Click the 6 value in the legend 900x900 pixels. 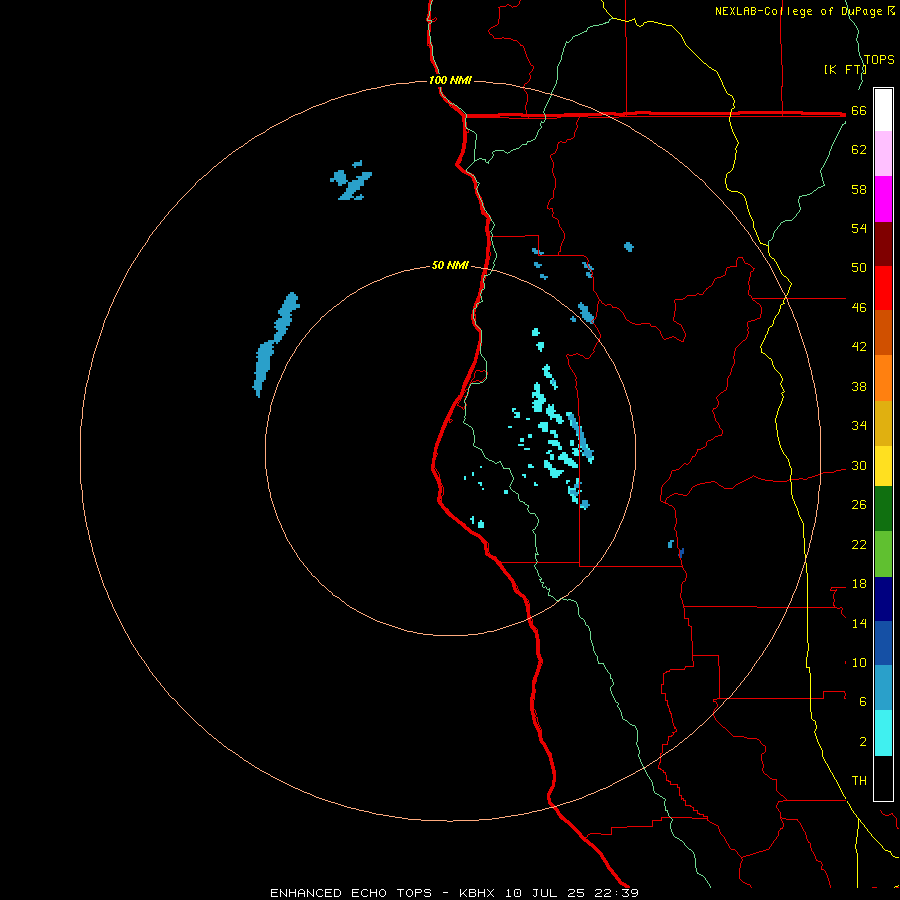pos(863,702)
